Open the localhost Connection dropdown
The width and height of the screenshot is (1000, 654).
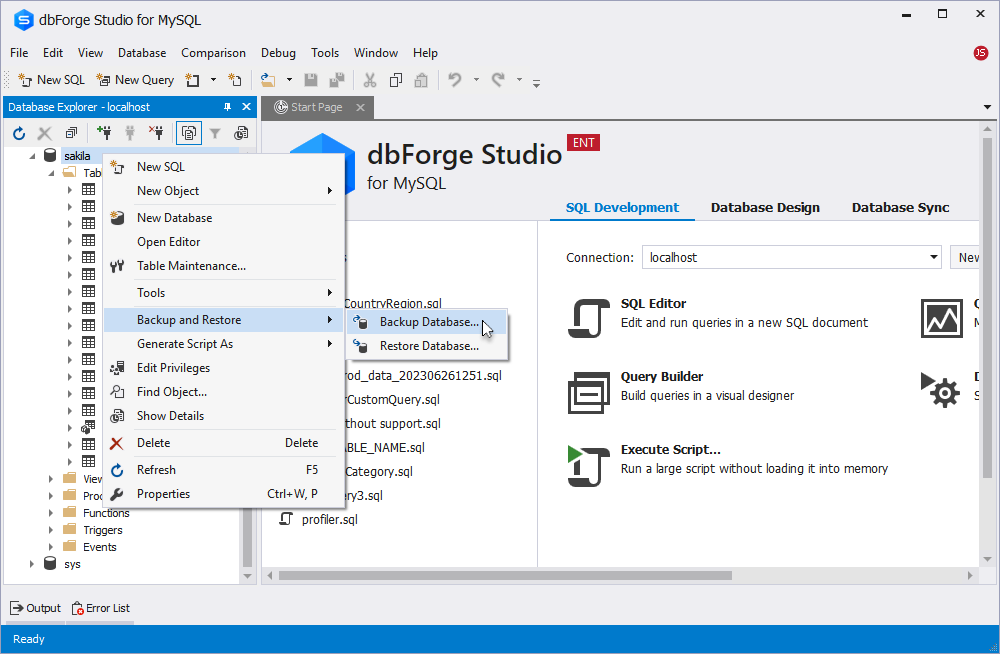[x=931, y=257]
